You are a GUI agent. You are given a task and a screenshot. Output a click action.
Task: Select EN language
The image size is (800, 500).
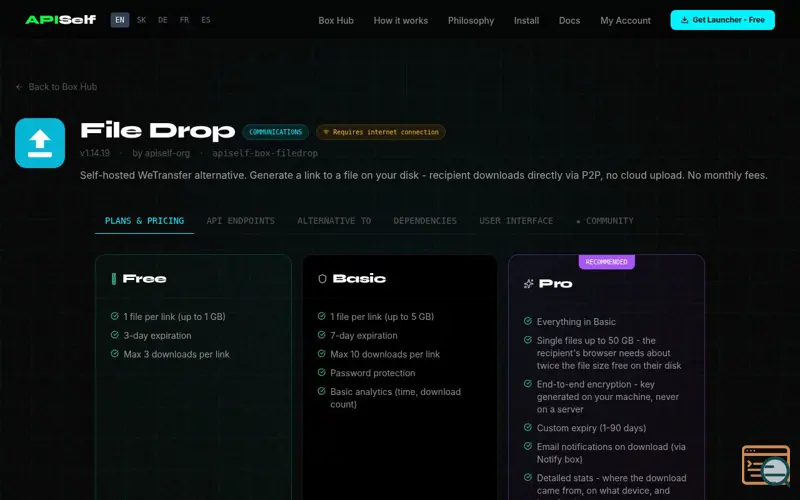pos(119,20)
